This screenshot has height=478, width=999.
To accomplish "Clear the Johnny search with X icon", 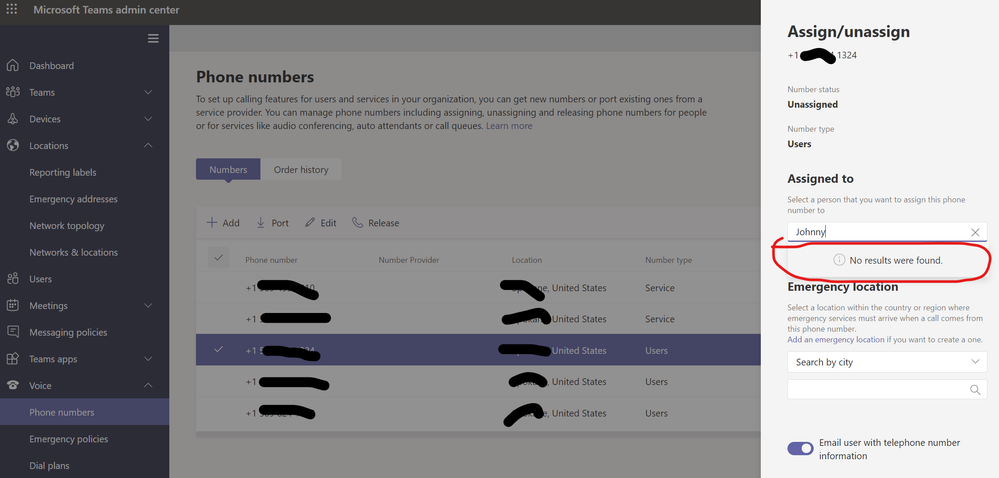I will tap(975, 232).
